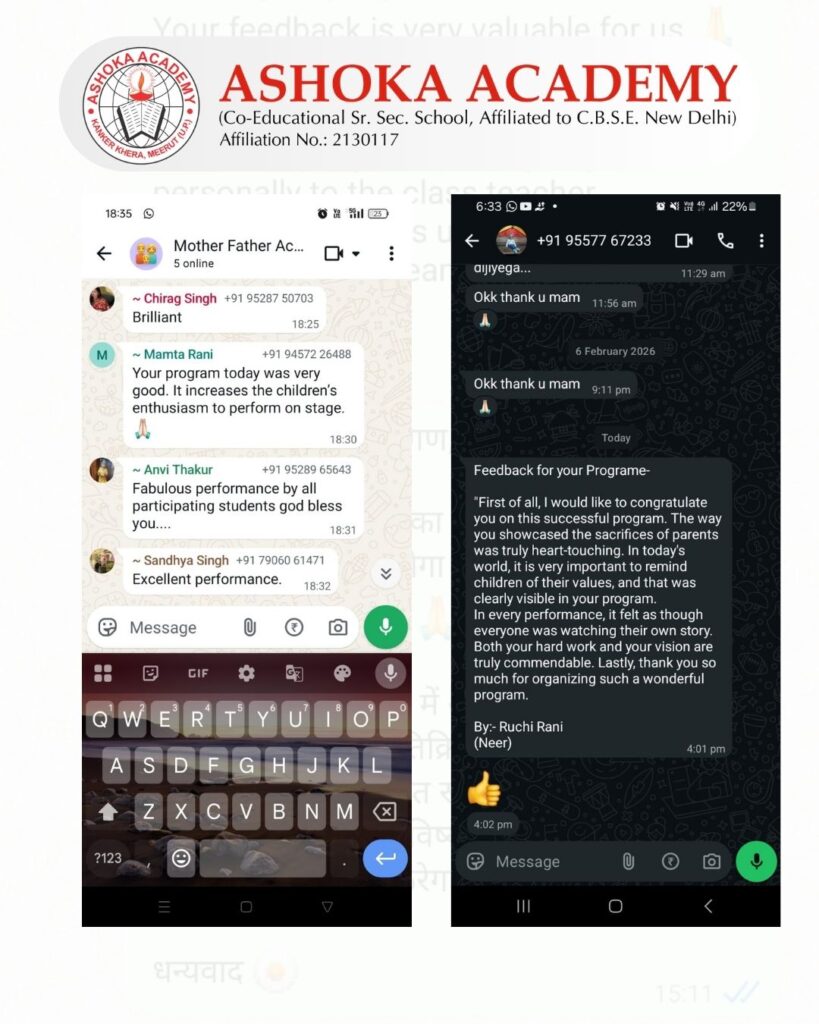Toggle the keyboard shift key
819x1024 pixels.
click(x=108, y=812)
